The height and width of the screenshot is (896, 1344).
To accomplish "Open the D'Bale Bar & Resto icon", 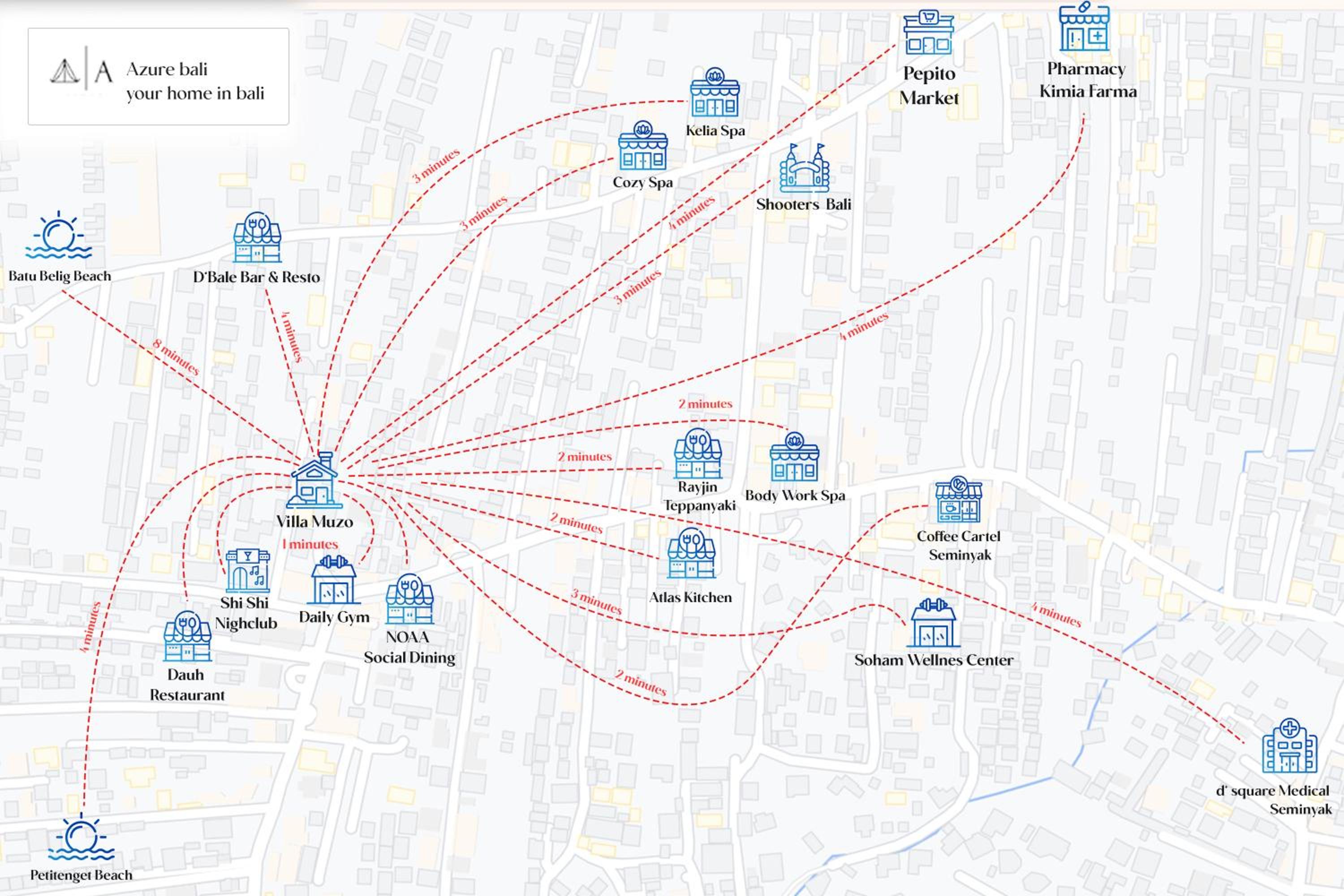I will [257, 237].
